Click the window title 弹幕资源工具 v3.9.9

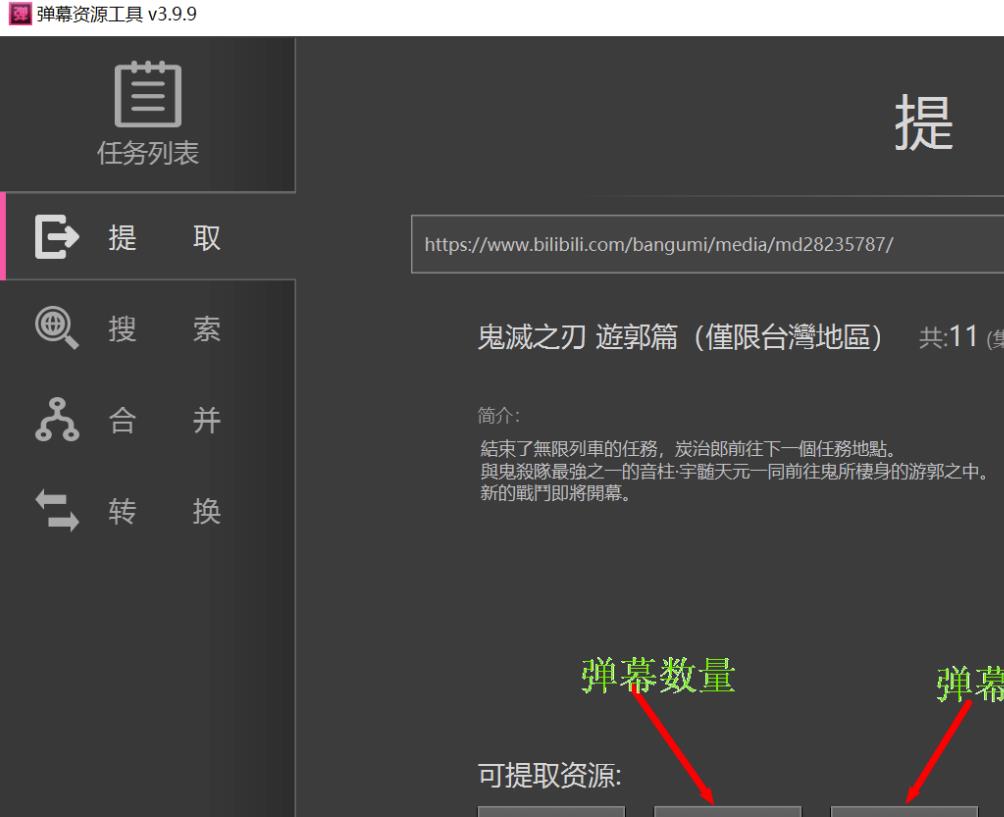[117, 14]
